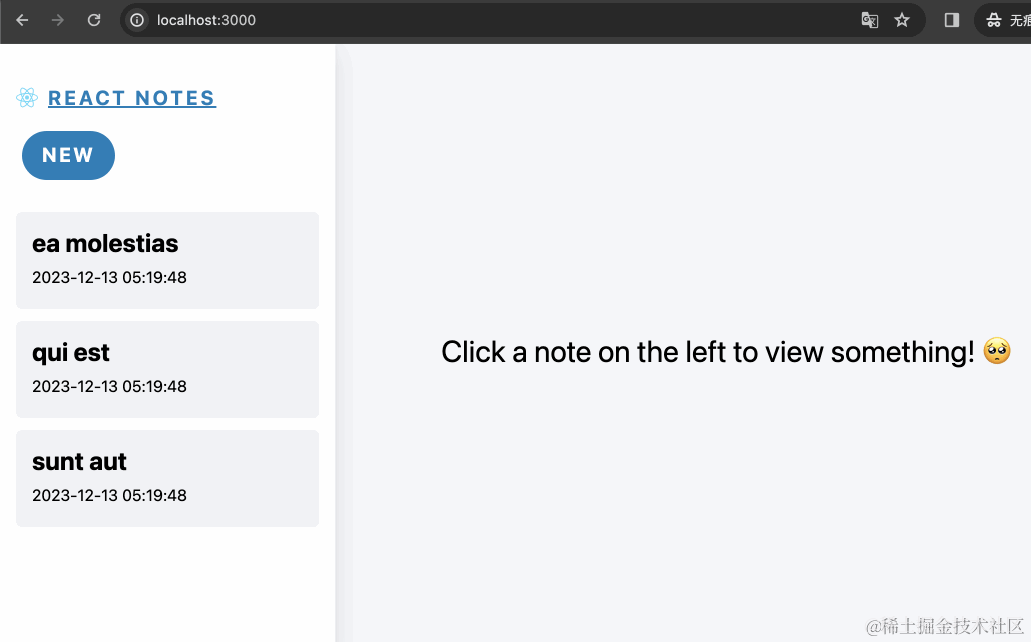Viewport: 1031px width, 642px height.
Task: Click the incognito profile icon
Action: coord(994,20)
